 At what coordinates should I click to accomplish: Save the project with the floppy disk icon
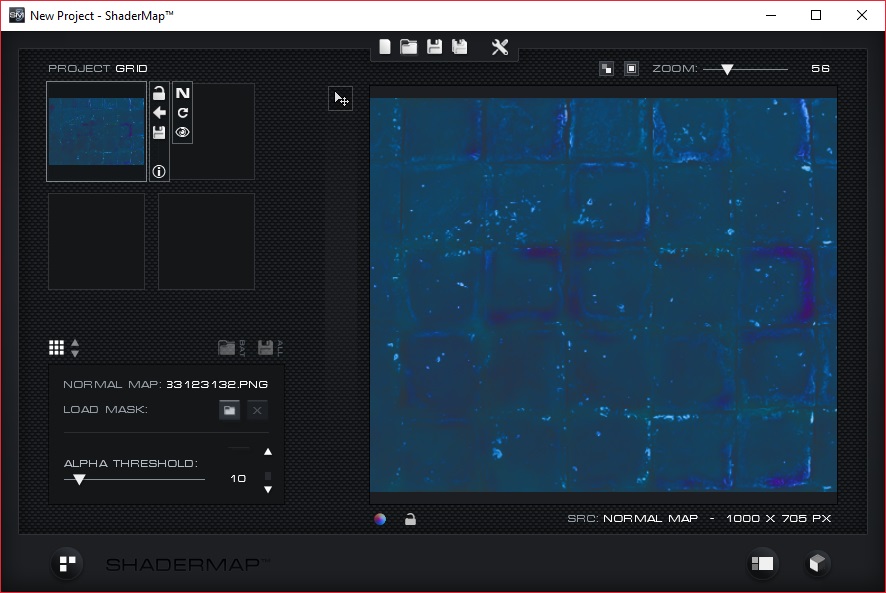click(434, 47)
